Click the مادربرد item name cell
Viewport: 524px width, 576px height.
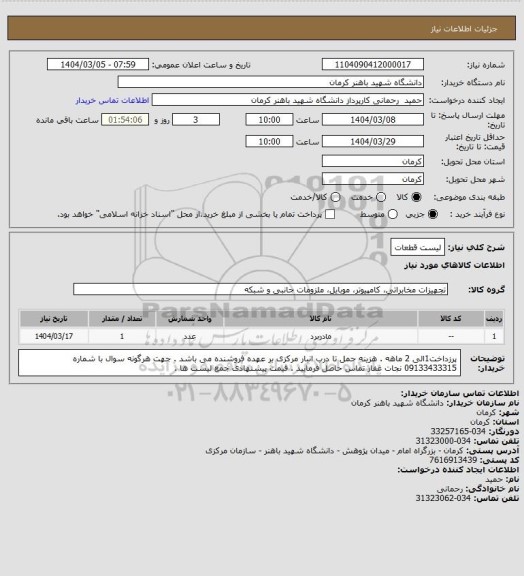click(320, 336)
